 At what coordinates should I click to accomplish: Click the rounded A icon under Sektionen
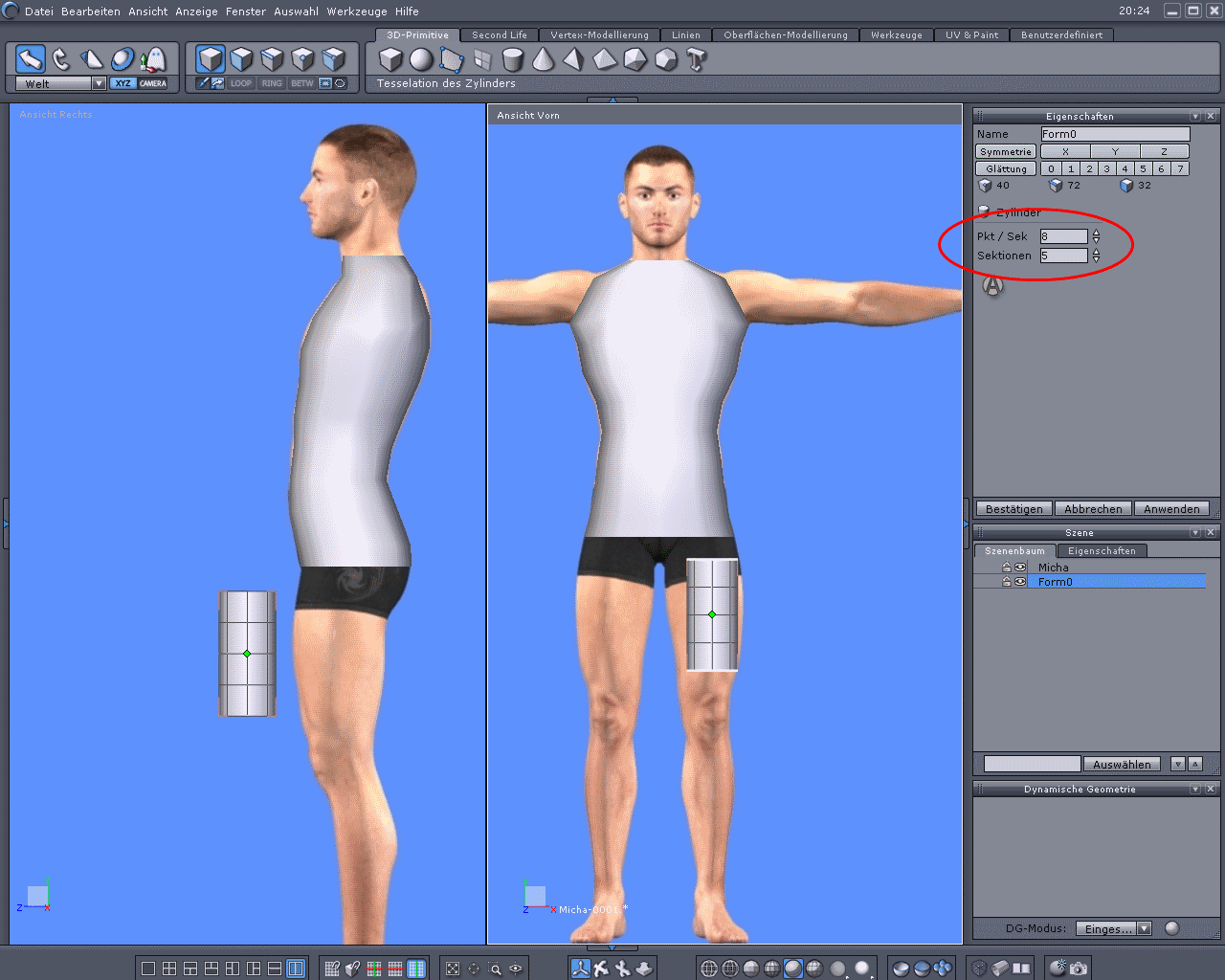pos(993,285)
